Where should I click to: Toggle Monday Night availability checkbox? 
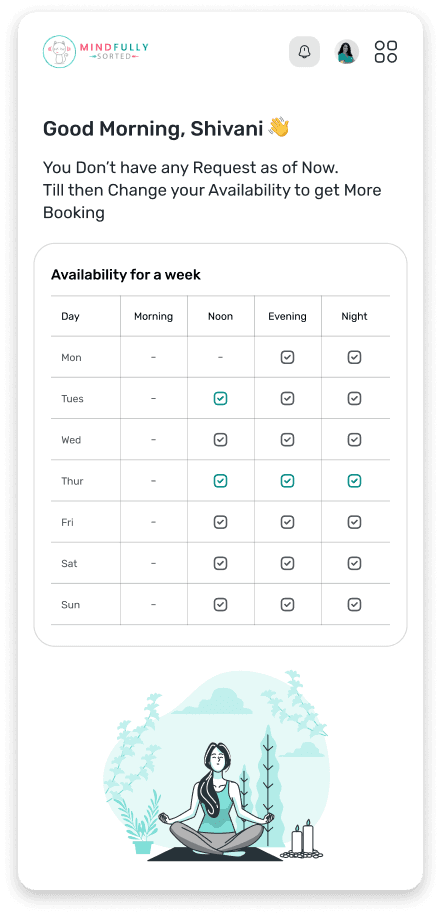355,357
